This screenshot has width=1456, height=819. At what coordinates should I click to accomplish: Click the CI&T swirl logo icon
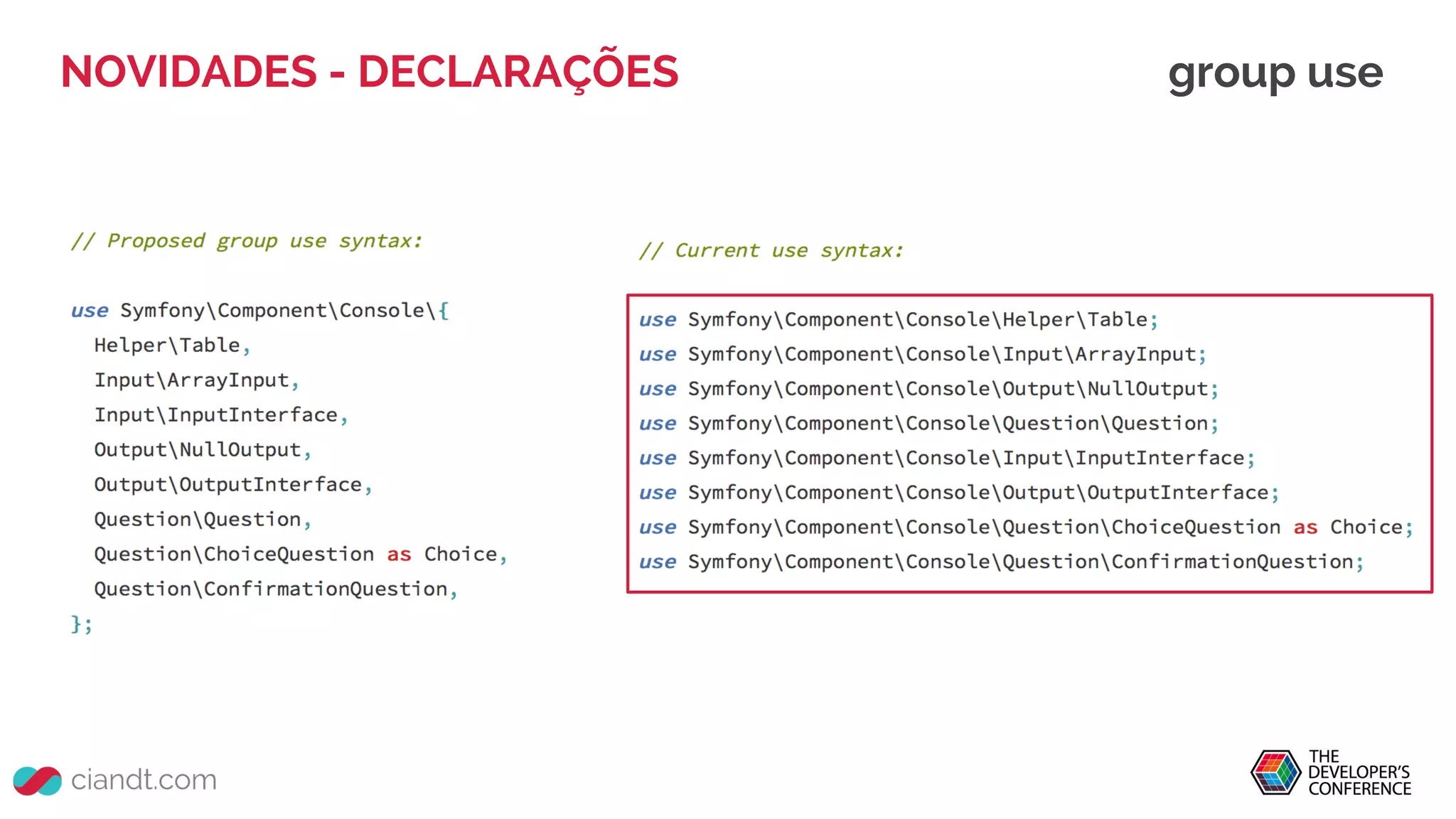[x=38, y=781]
